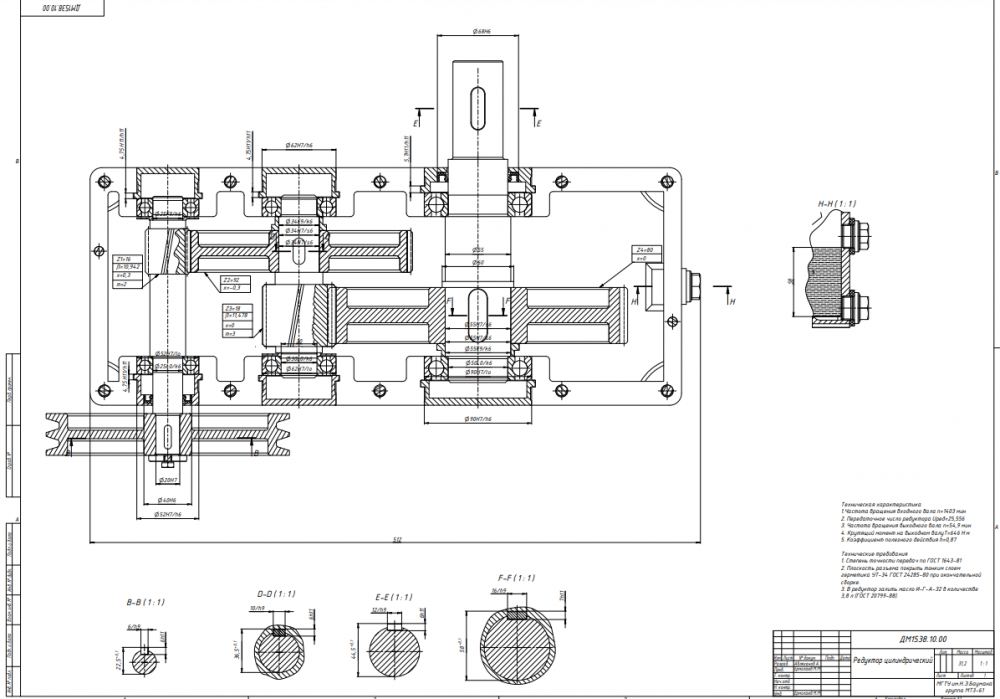Select the '22,5' height dimension in section B-B
This screenshot has width=1000, height=699.
pos(117,660)
